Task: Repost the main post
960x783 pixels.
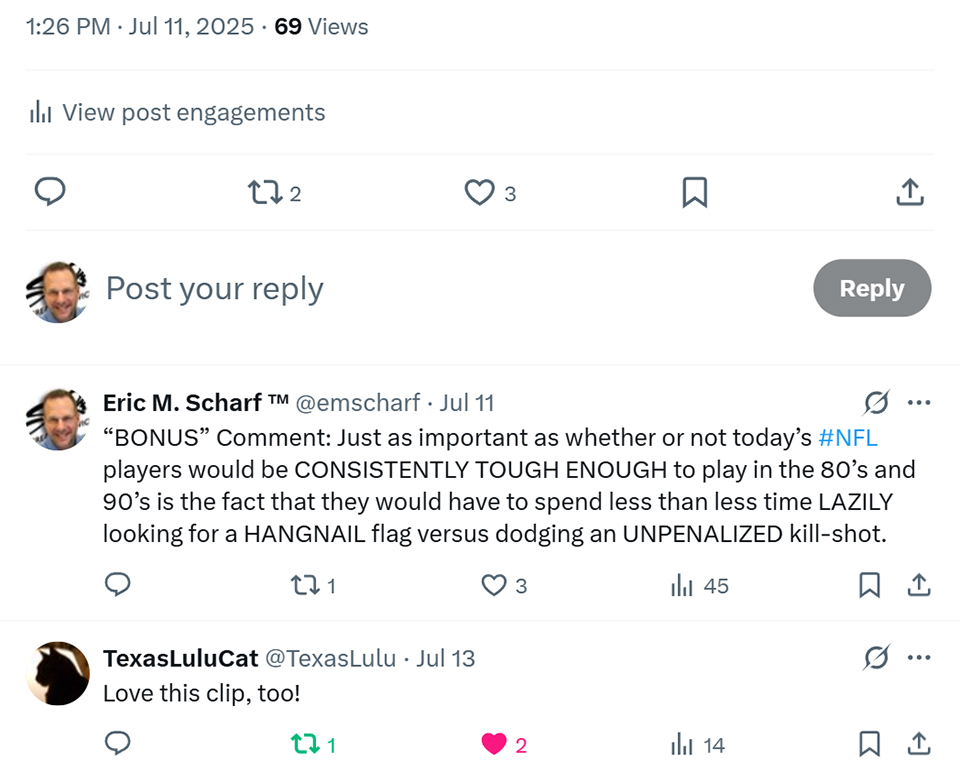Action: 265,192
